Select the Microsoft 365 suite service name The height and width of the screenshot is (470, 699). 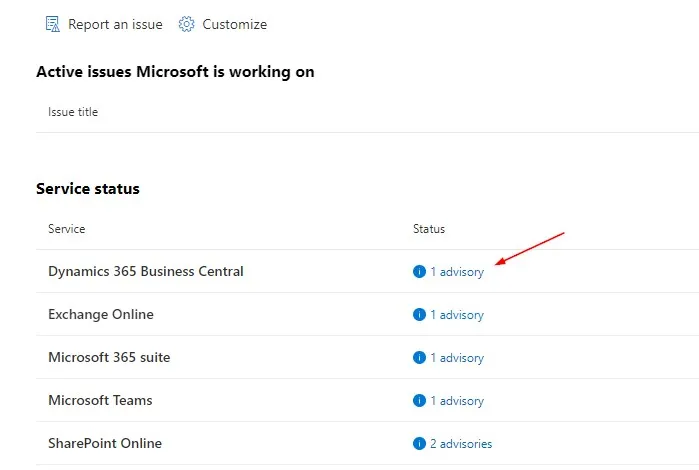tap(109, 357)
